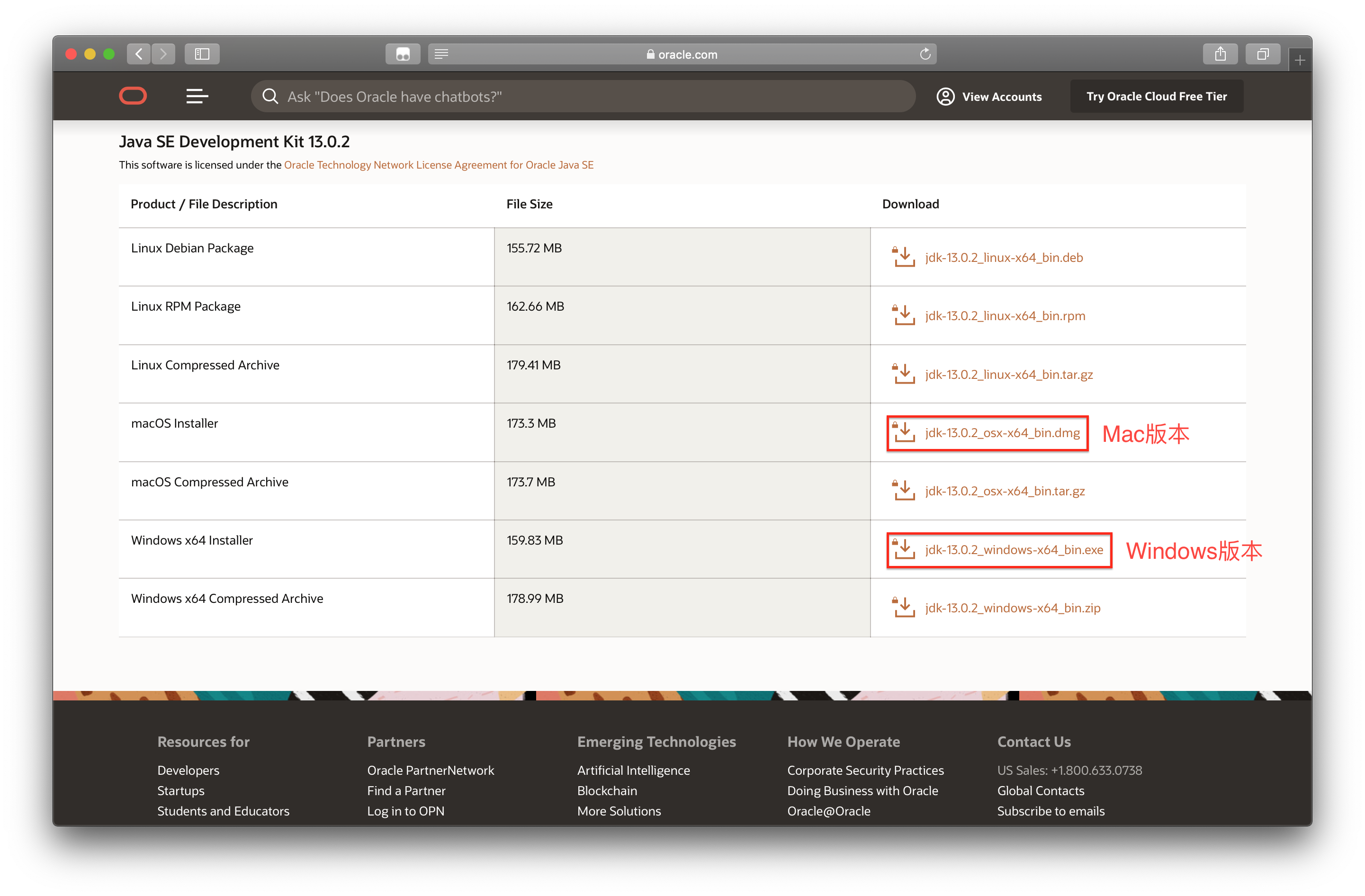Open Artificial Intelligence footer link
Image resolution: width=1365 pixels, height=896 pixels.
click(633, 770)
